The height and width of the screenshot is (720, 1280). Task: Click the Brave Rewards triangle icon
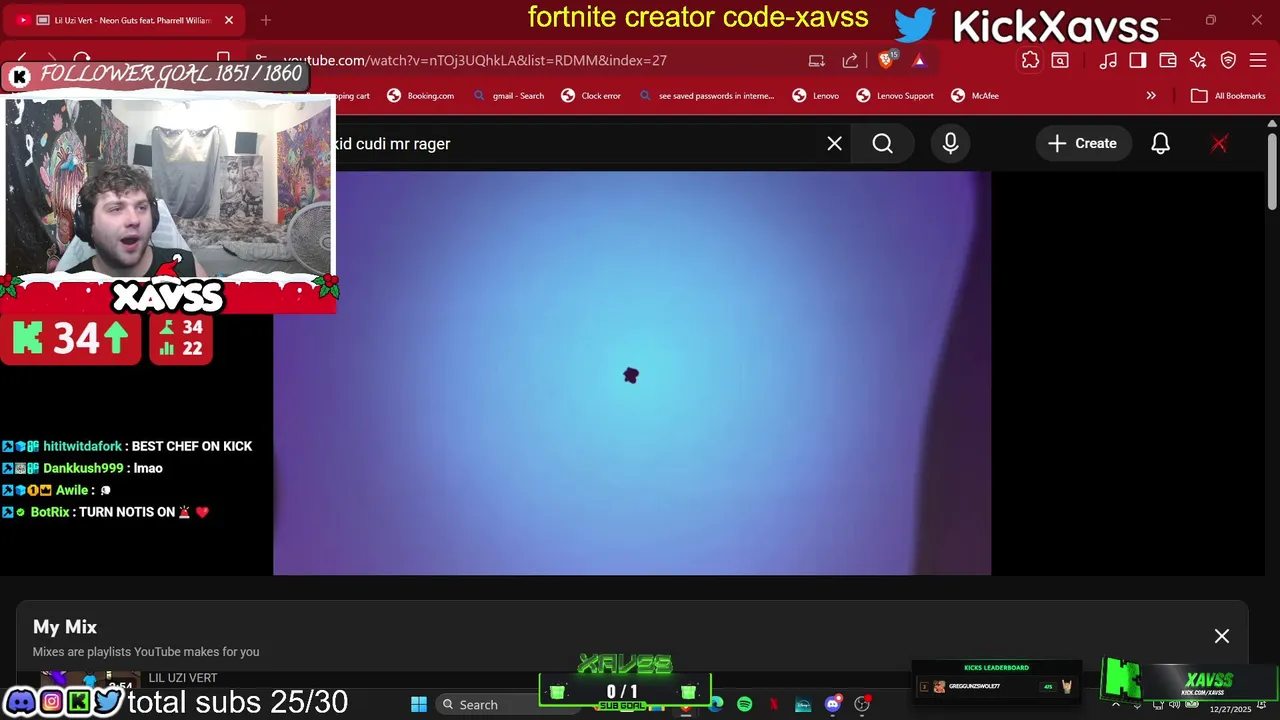919,60
